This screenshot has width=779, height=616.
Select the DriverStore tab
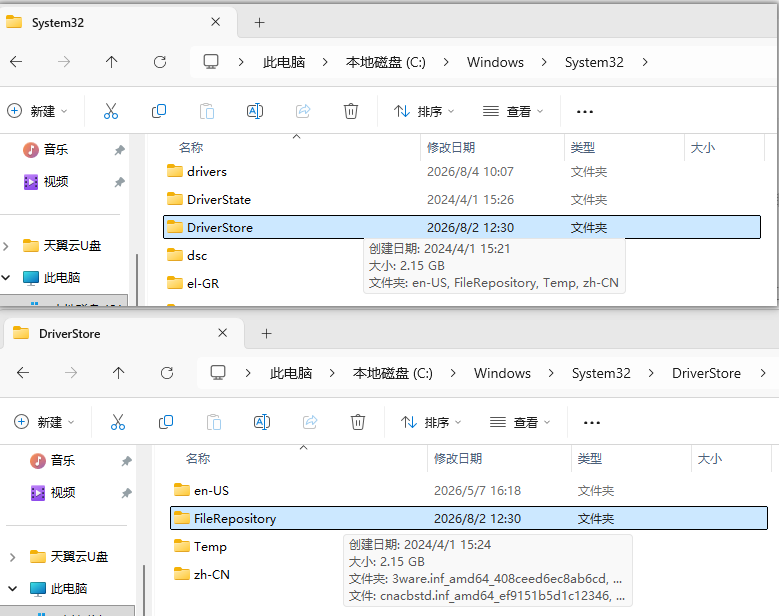122,333
